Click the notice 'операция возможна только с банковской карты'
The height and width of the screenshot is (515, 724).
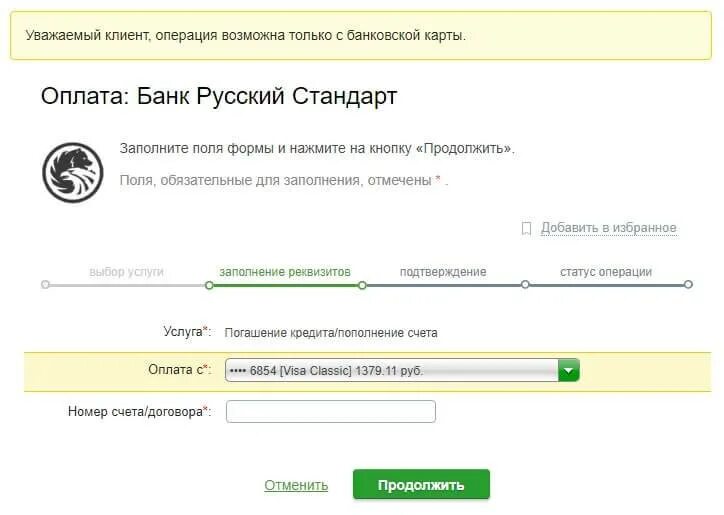click(309, 36)
